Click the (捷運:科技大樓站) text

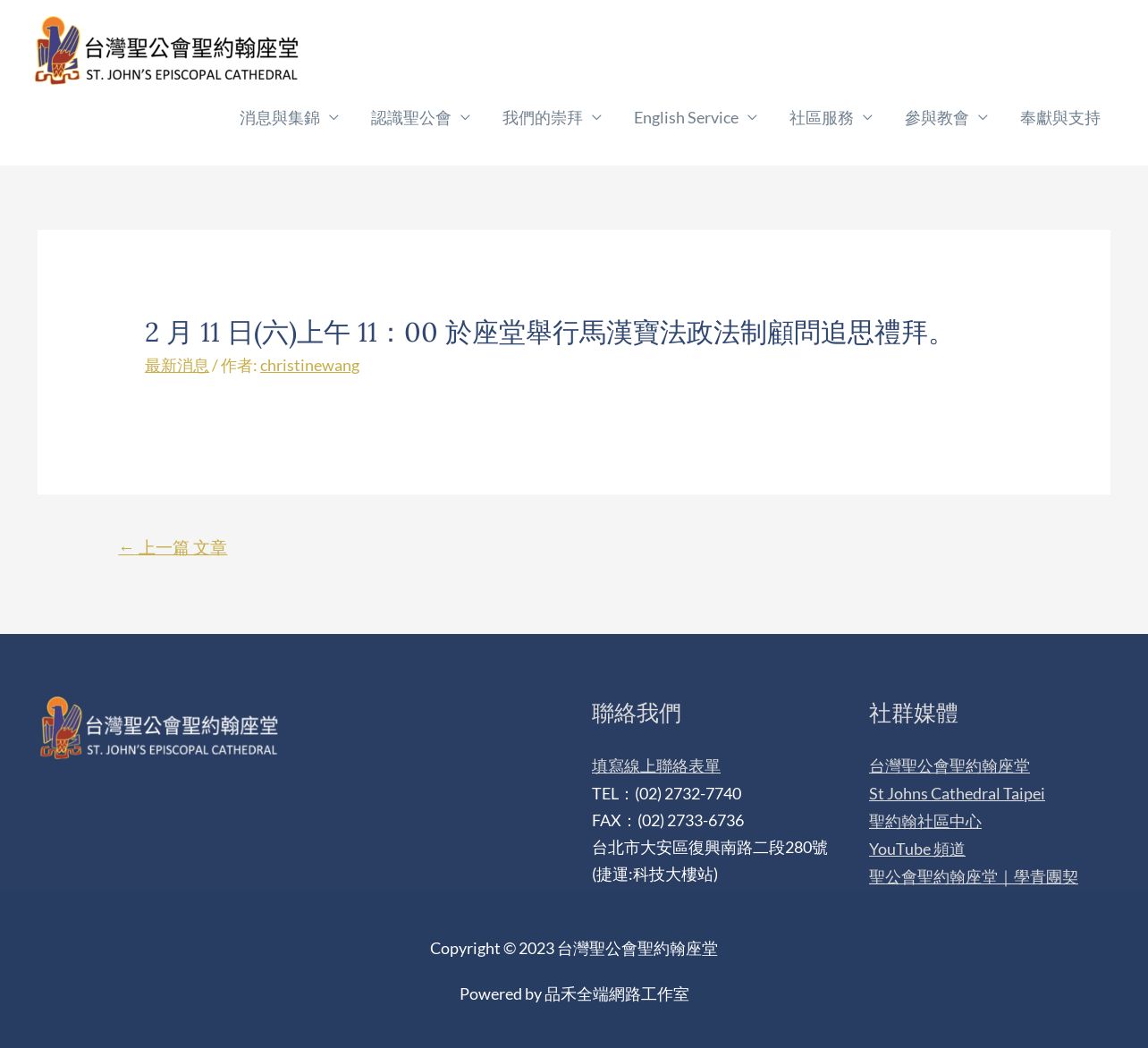pos(655,874)
